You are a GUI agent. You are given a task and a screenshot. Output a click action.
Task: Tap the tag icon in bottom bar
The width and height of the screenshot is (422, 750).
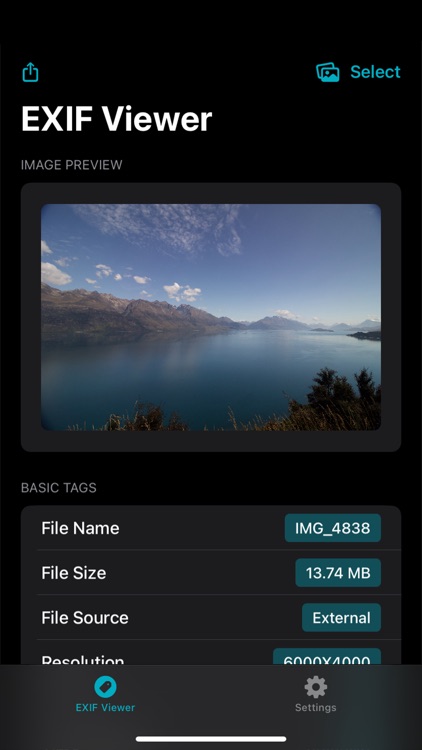click(105, 687)
